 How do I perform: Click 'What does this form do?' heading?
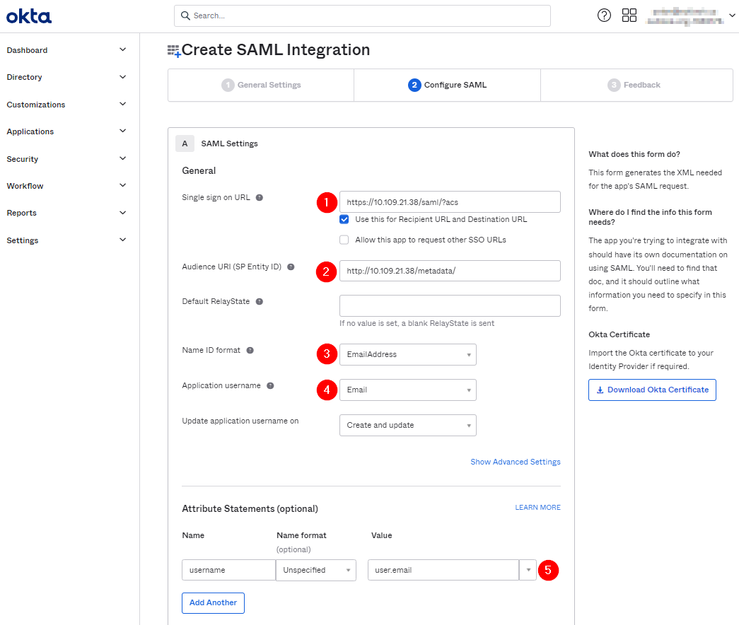tap(634, 154)
